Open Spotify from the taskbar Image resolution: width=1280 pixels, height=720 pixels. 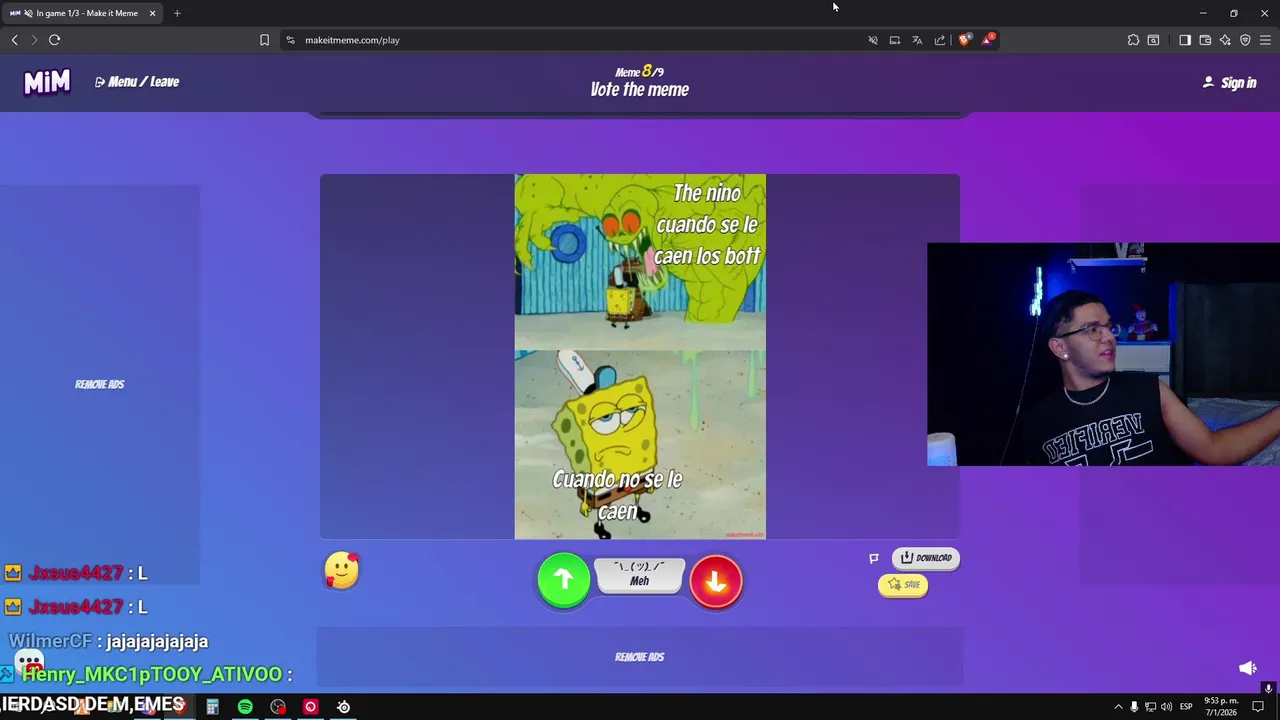[245, 707]
